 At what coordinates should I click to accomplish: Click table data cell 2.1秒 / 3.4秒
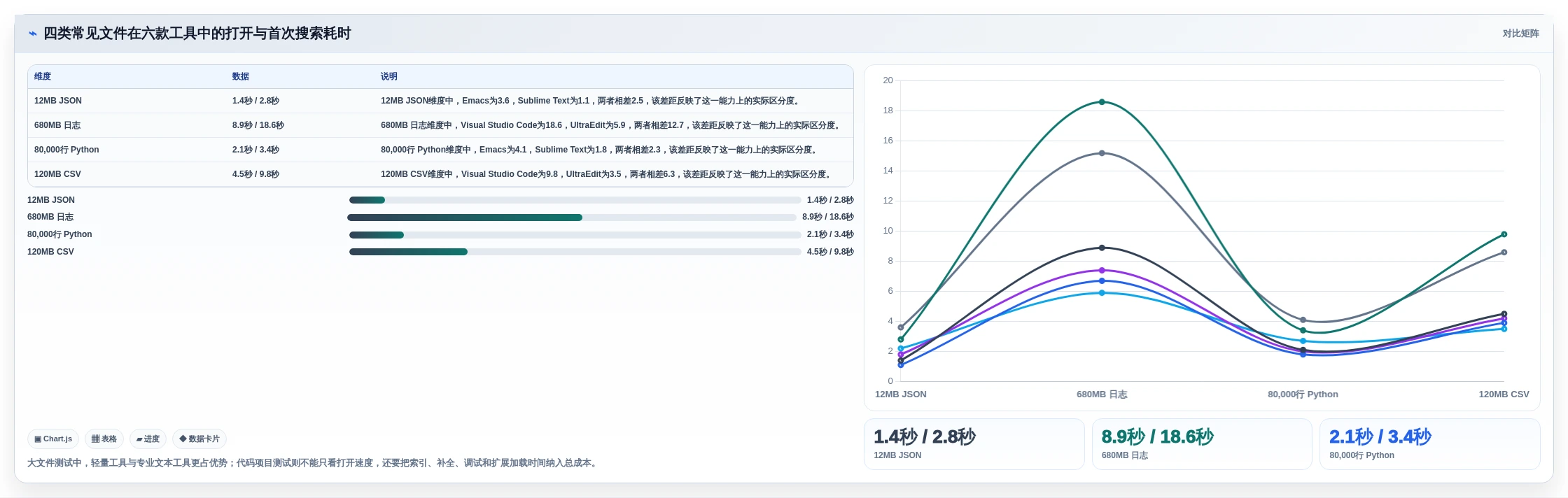tap(255, 150)
